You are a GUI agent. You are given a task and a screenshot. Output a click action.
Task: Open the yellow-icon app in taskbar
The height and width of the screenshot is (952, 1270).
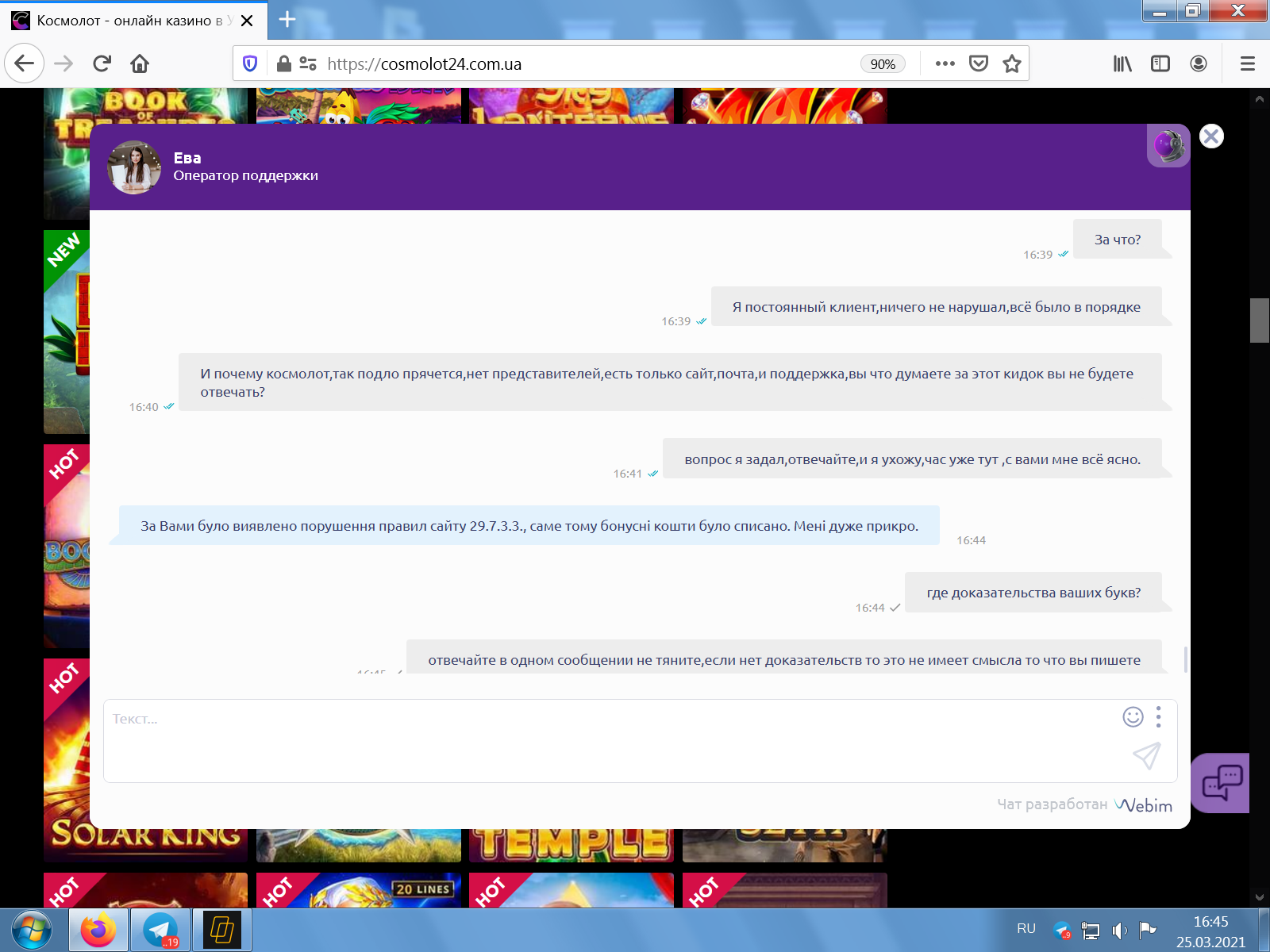(222, 930)
